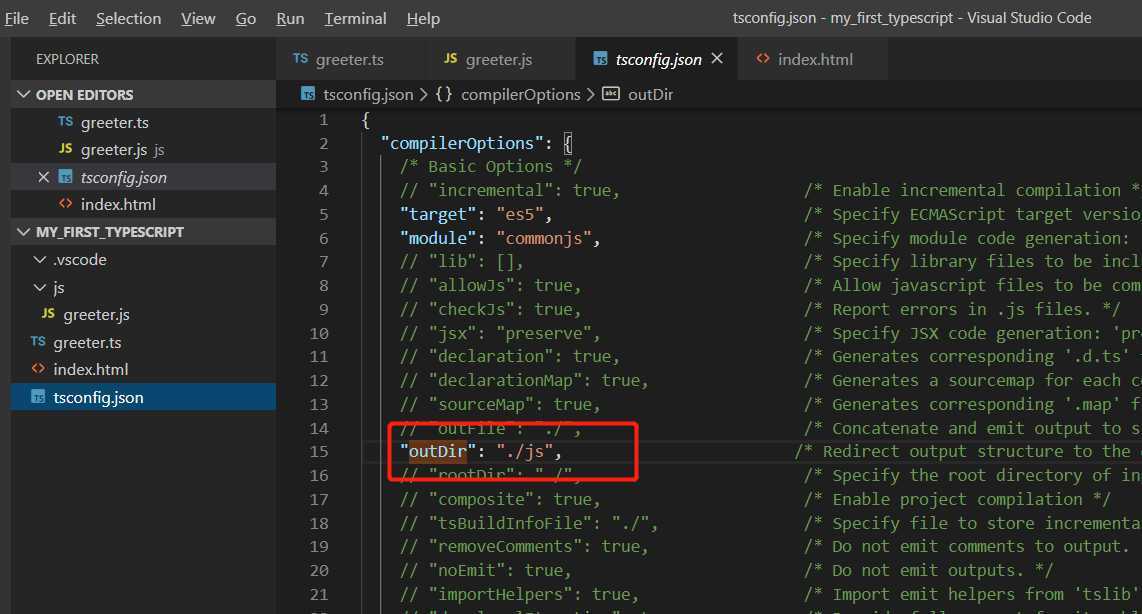Click the "target" key in the code
This screenshot has width=1142, height=614.
click(x=438, y=214)
